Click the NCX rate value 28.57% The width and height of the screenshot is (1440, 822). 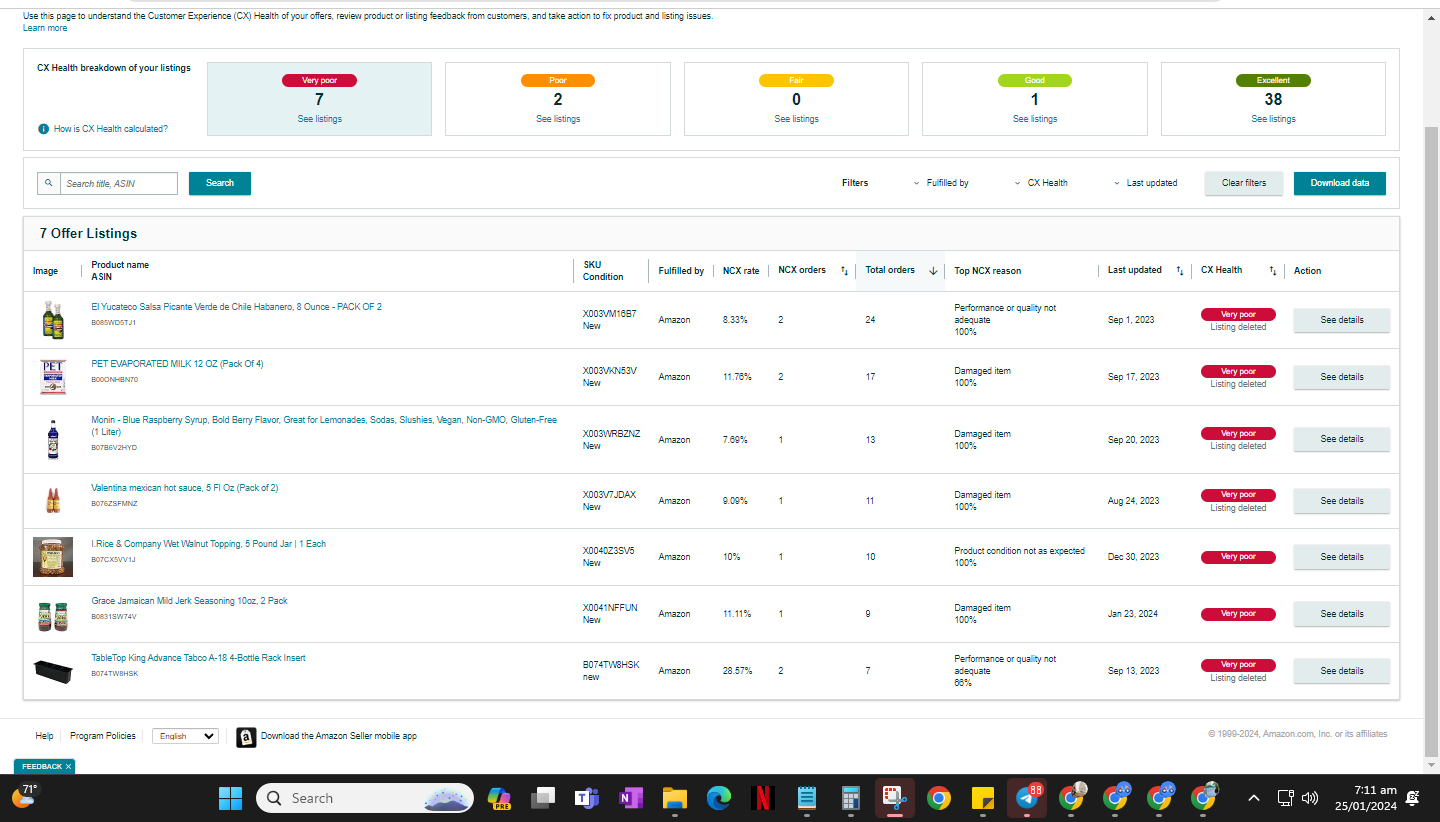[x=738, y=671]
